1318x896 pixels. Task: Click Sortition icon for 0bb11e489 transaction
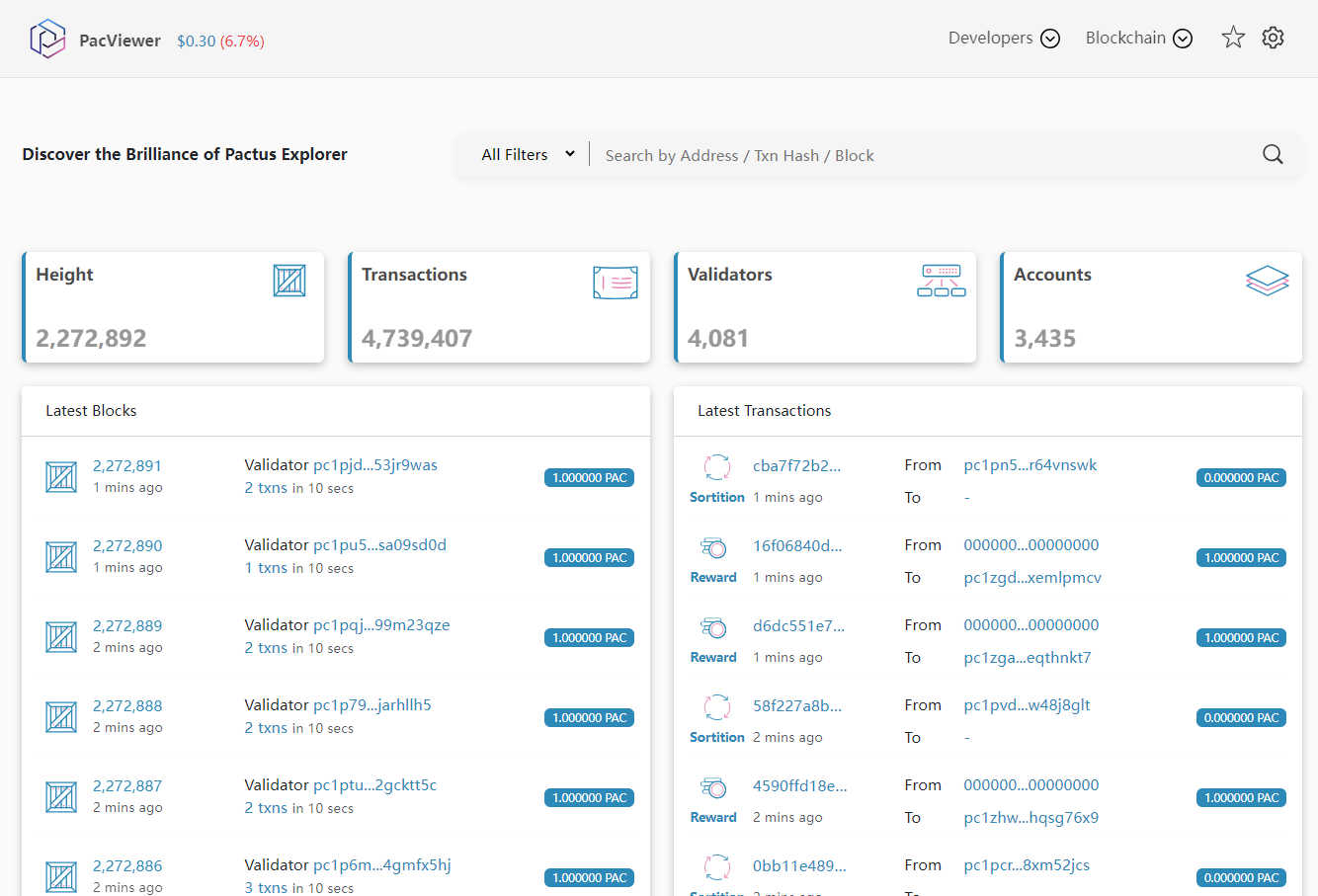click(x=717, y=866)
